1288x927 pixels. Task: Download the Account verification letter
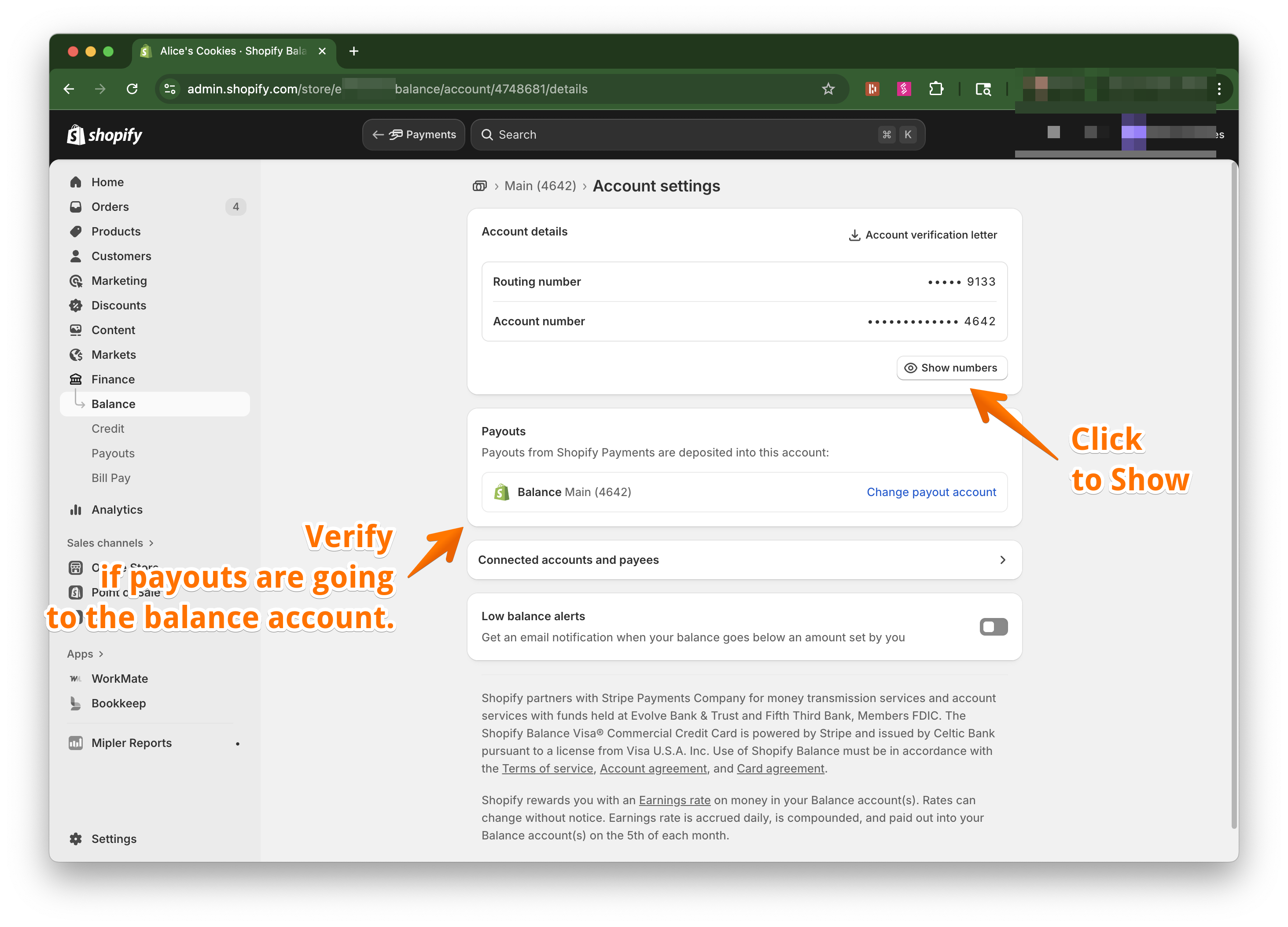922,235
